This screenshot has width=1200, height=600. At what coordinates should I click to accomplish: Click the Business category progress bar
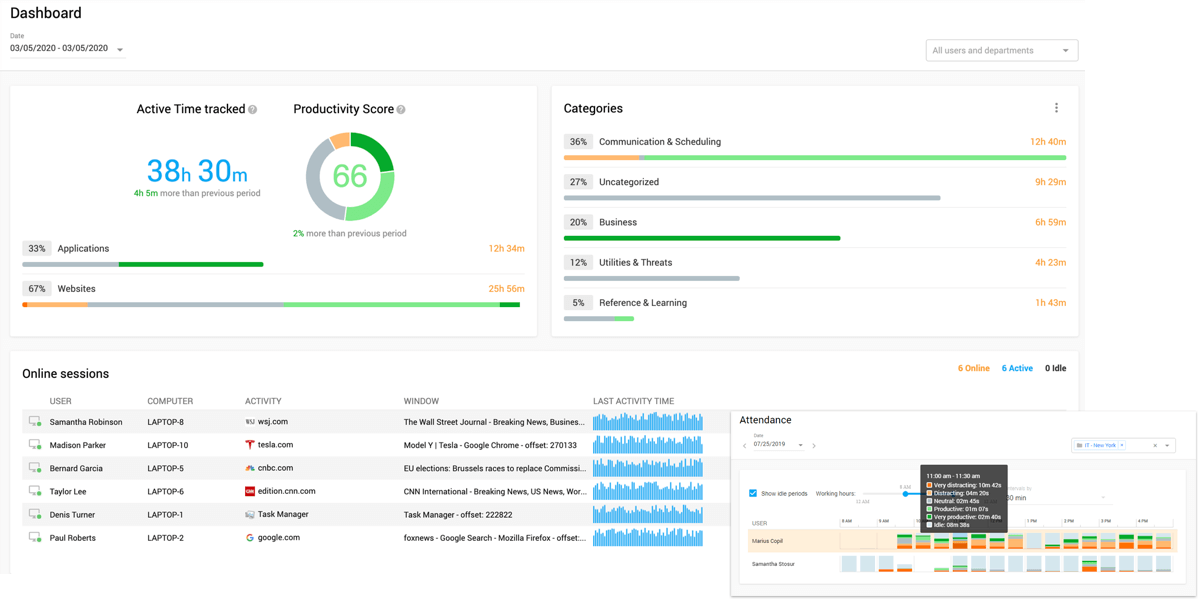point(702,238)
